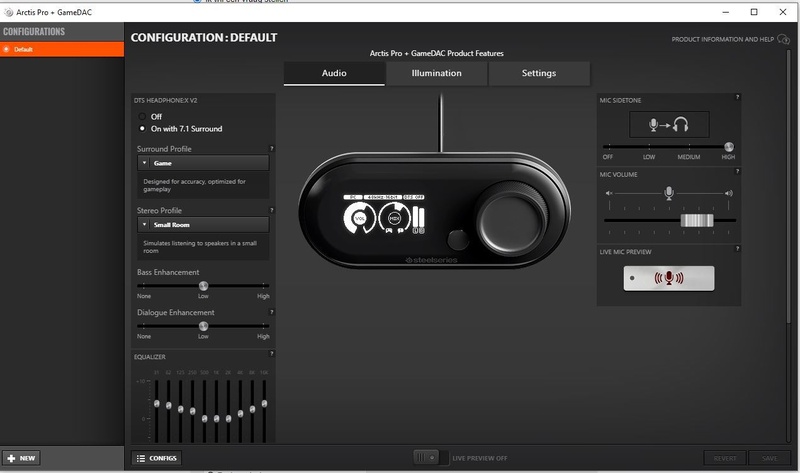Click the small round button on the GameDAC
Viewport: 800px width, 473px height.
click(458, 240)
